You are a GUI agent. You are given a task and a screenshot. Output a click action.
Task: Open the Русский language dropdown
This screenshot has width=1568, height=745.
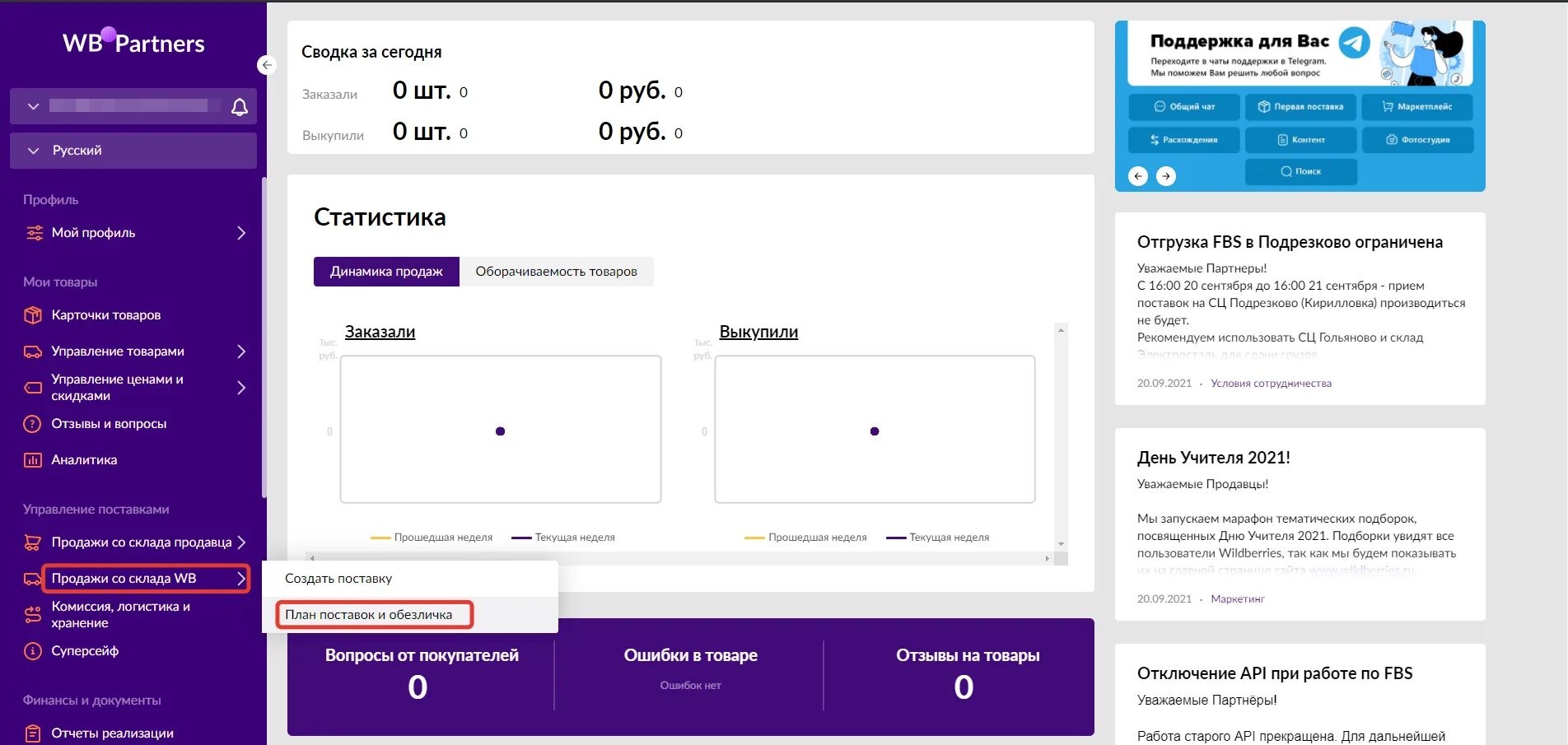133,151
